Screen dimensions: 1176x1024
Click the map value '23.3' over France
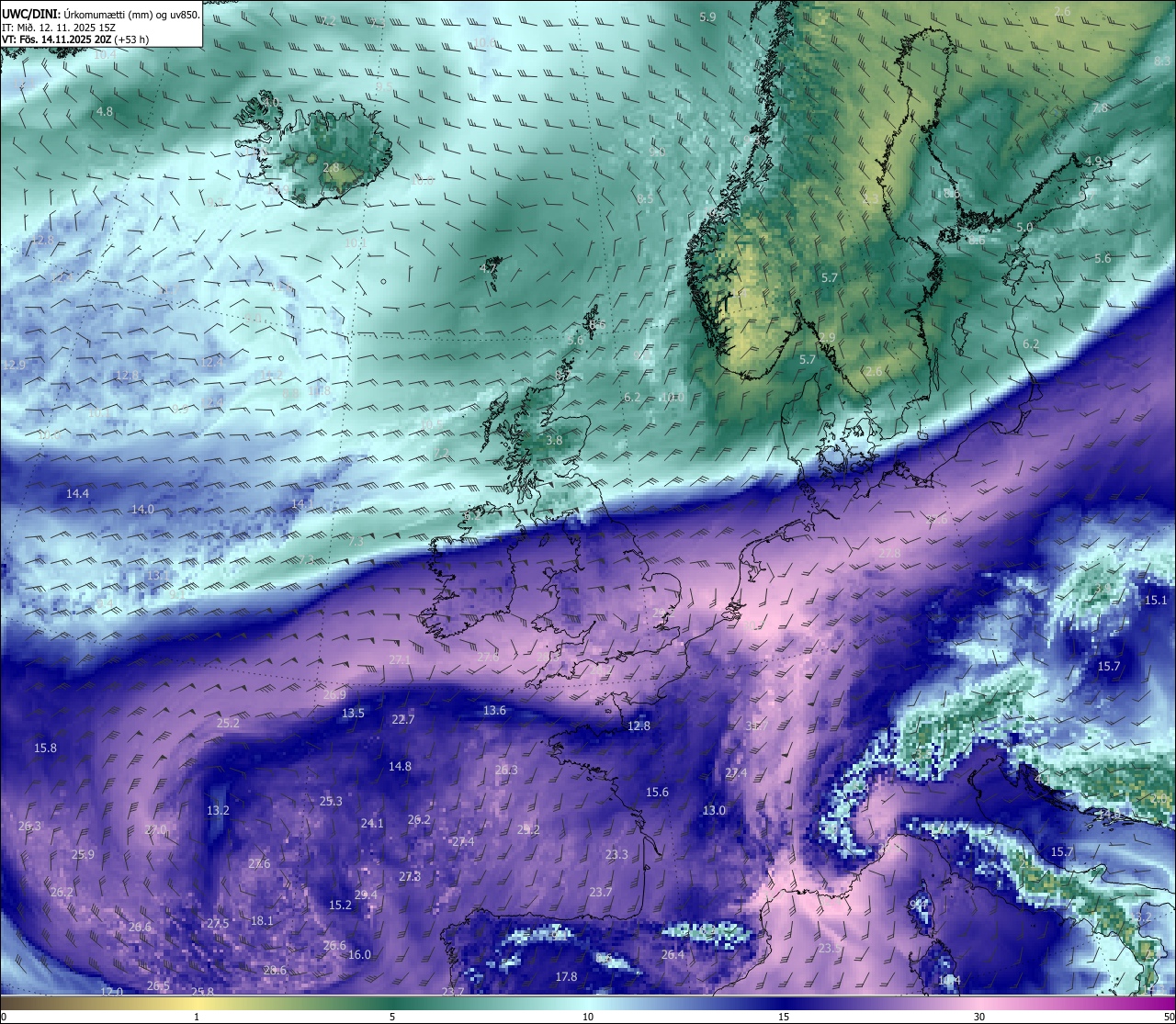click(616, 854)
